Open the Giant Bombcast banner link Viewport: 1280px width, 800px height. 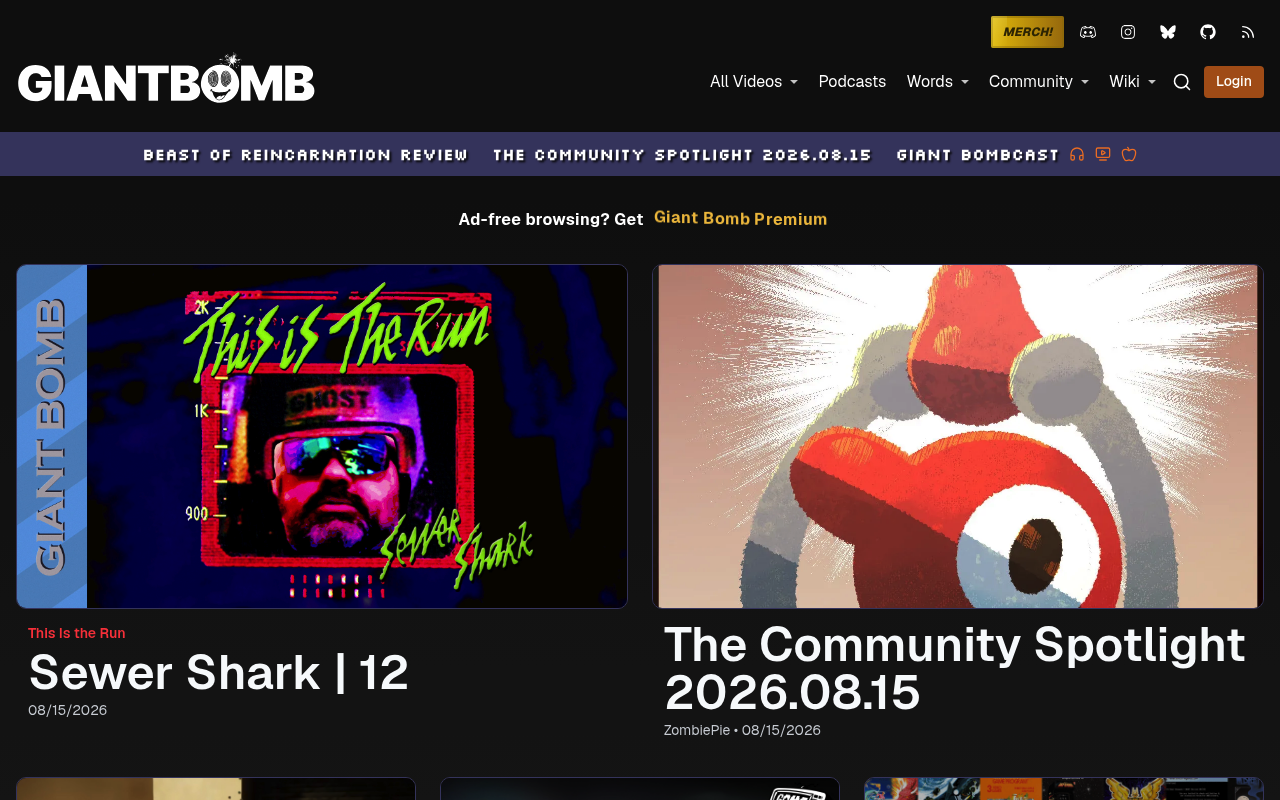(x=978, y=155)
